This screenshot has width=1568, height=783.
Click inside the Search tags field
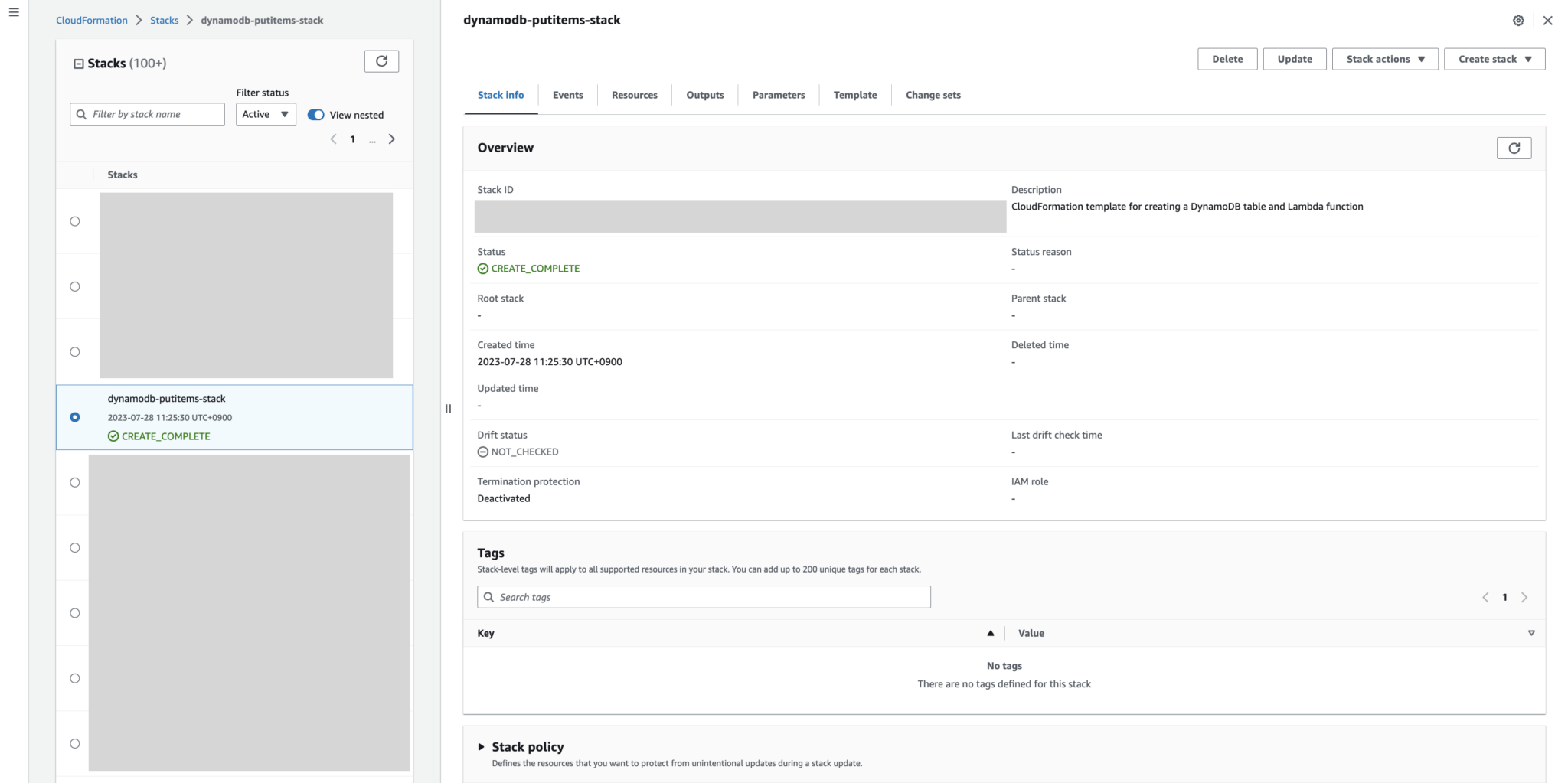click(x=703, y=596)
